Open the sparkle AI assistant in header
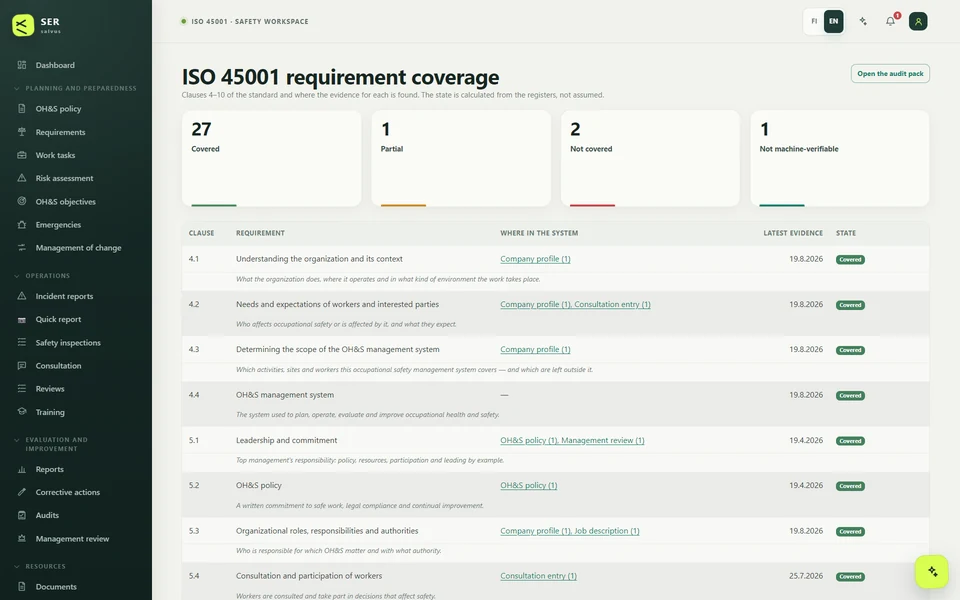Viewport: 960px width, 600px height. click(x=863, y=21)
